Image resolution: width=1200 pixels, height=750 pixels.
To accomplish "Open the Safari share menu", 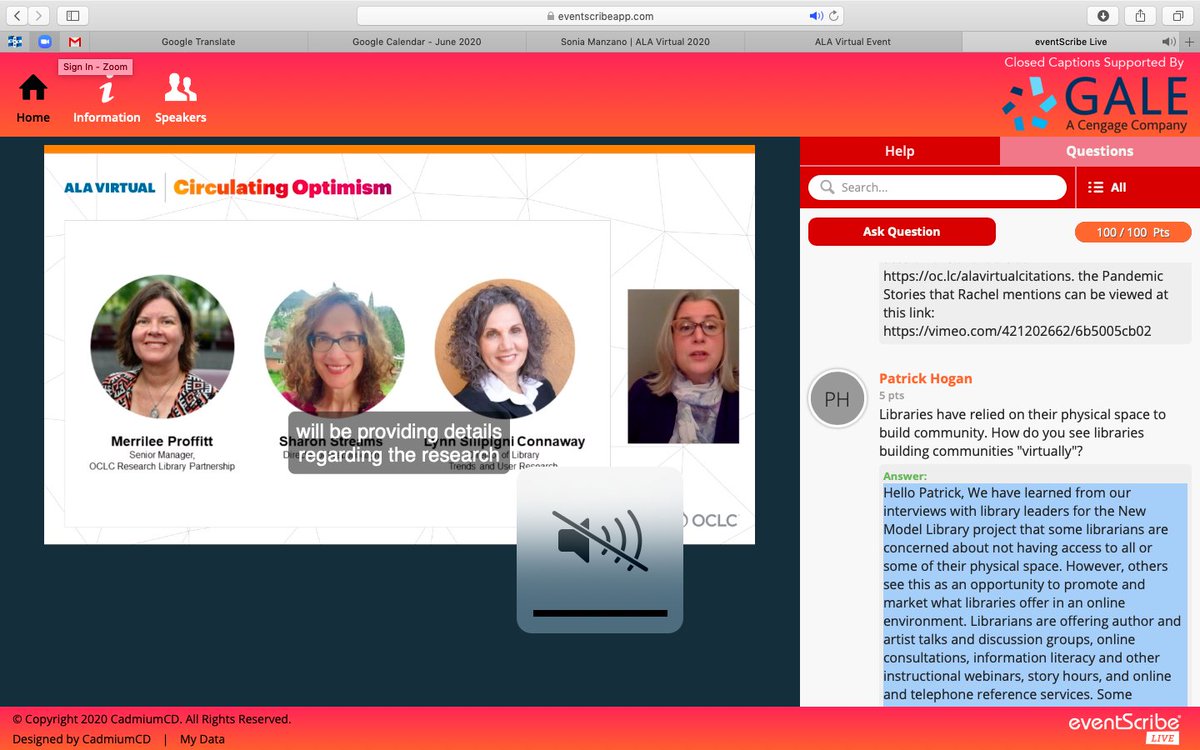I will coord(1140,16).
